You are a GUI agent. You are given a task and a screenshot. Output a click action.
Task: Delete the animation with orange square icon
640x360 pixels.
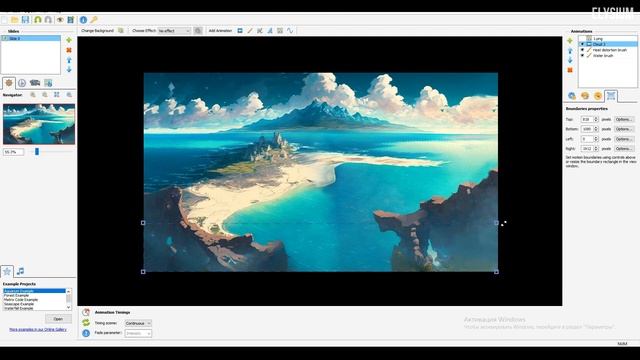point(570,70)
